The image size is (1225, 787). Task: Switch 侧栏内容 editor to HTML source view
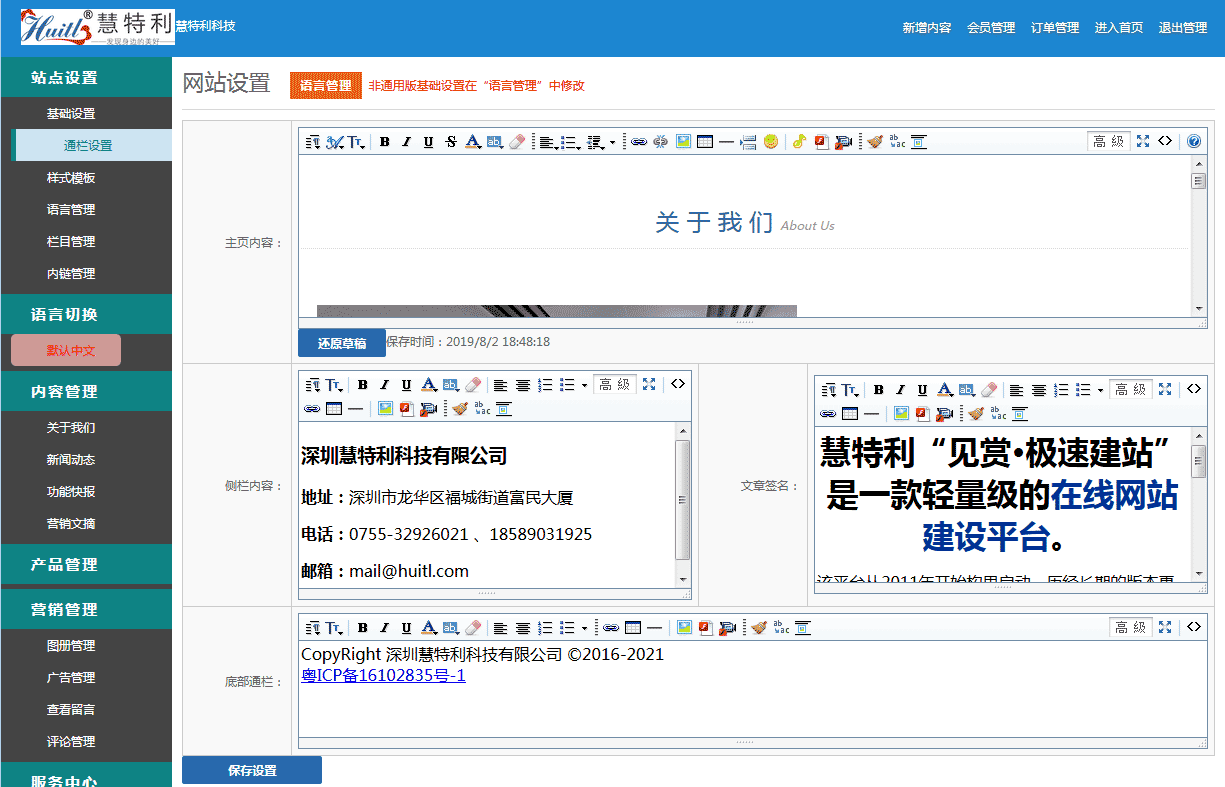coord(678,385)
